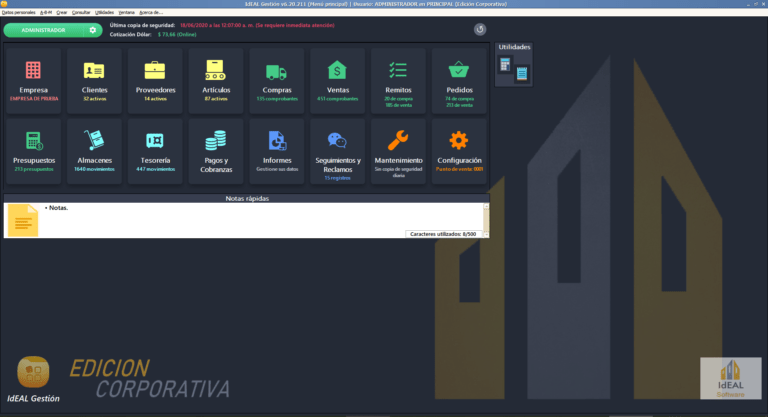Image resolution: width=768 pixels, height=417 pixels.
Task: Open the Consultar menu
Action: click(81, 12)
